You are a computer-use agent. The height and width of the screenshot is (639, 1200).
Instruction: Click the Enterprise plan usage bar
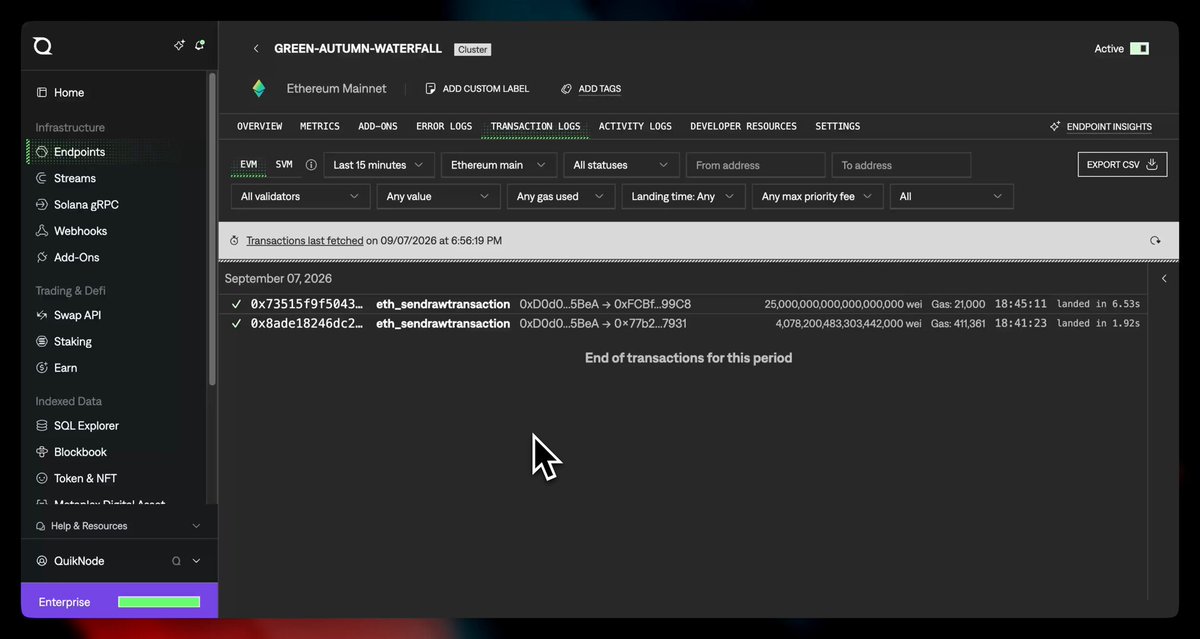tap(159, 602)
